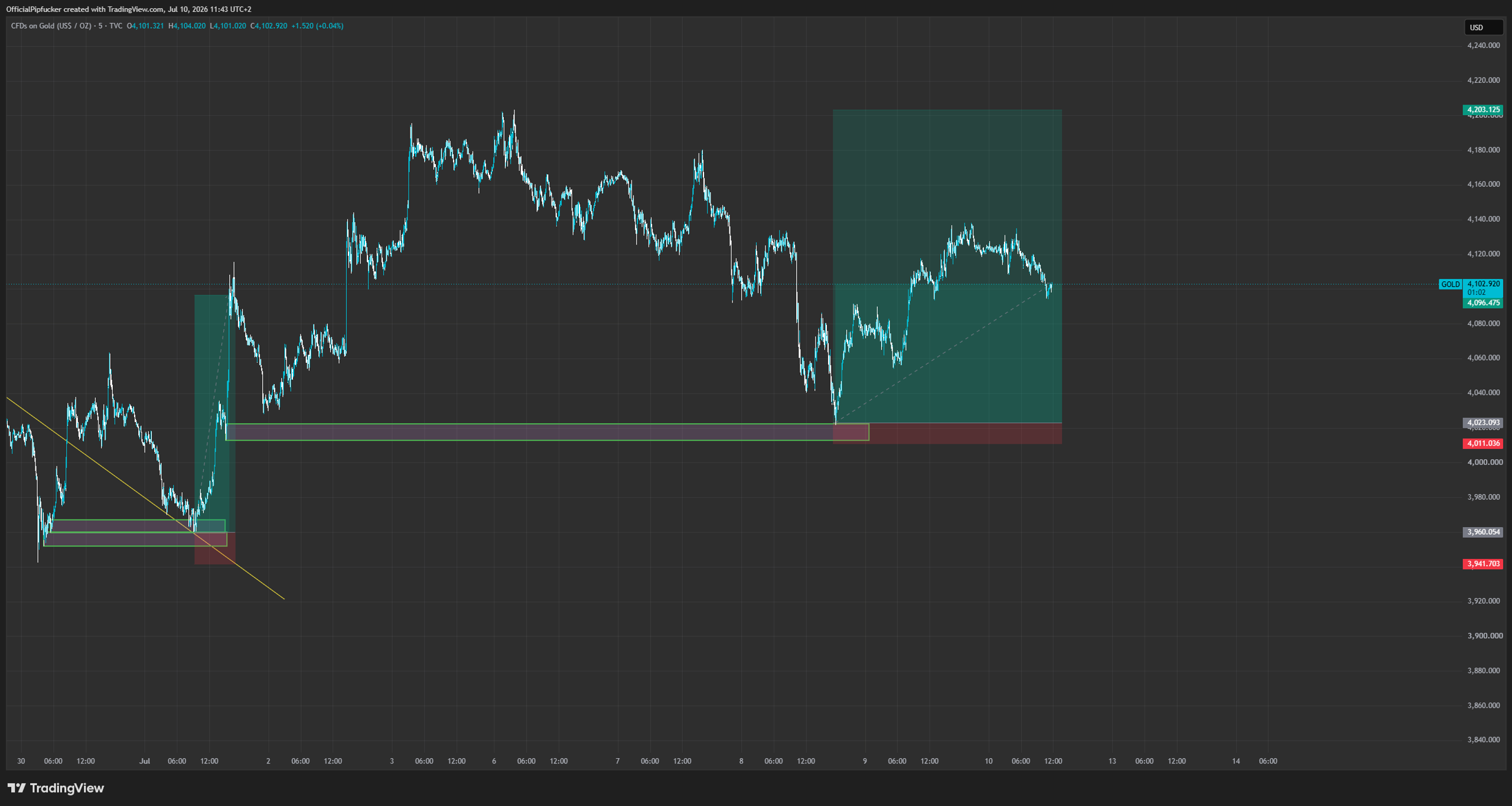This screenshot has width=1512, height=806.
Task: Click the GOLD symbol price tag
Action: (1450, 285)
